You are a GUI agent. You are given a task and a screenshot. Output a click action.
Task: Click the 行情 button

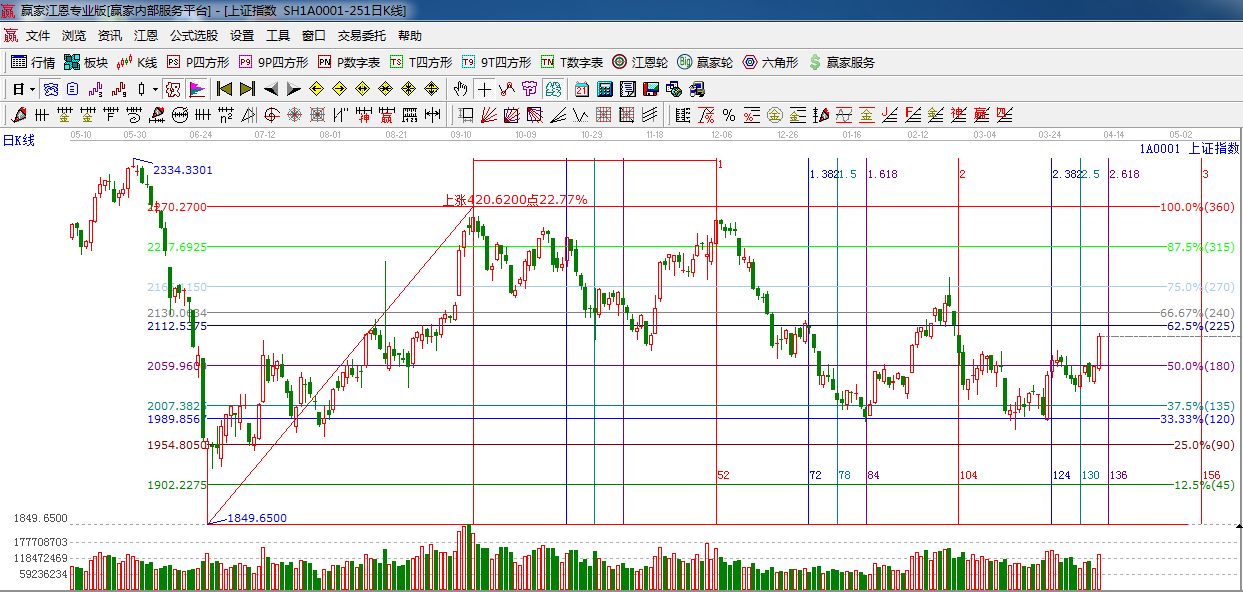[33, 62]
